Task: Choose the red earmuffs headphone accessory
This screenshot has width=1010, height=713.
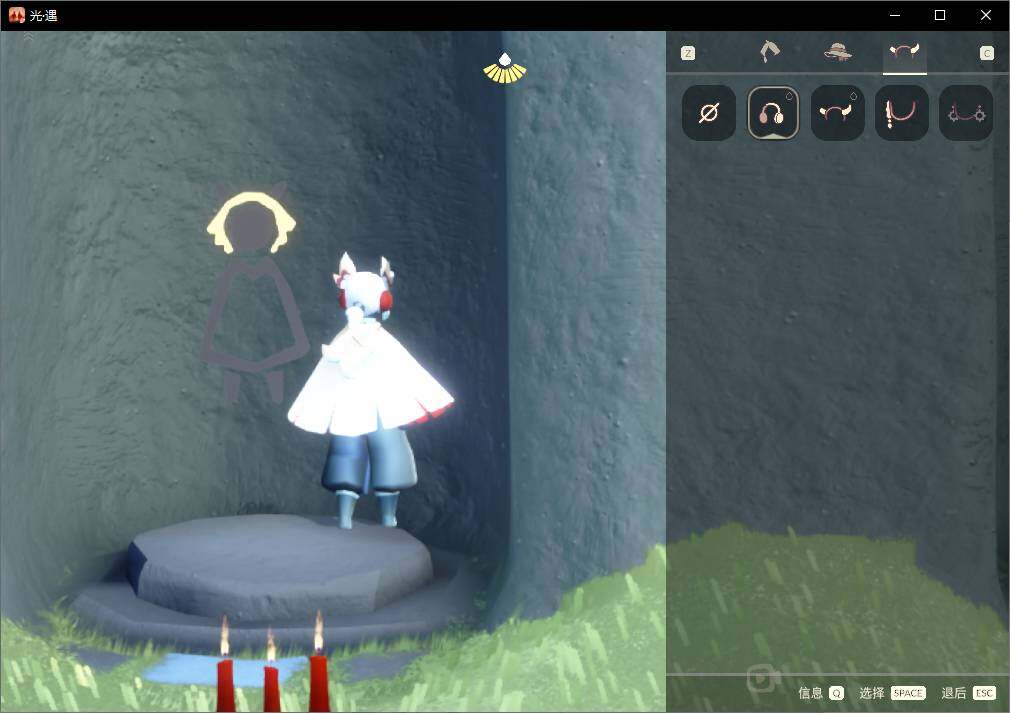Action: [x=773, y=113]
